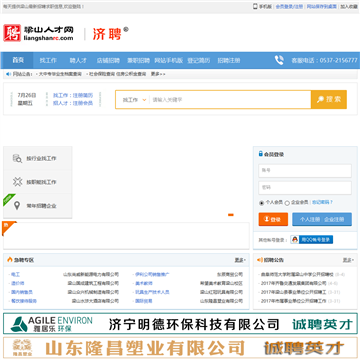Click the orange carousel indicator dash
The width and height of the screenshot is (360, 360).
pos(231,215)
